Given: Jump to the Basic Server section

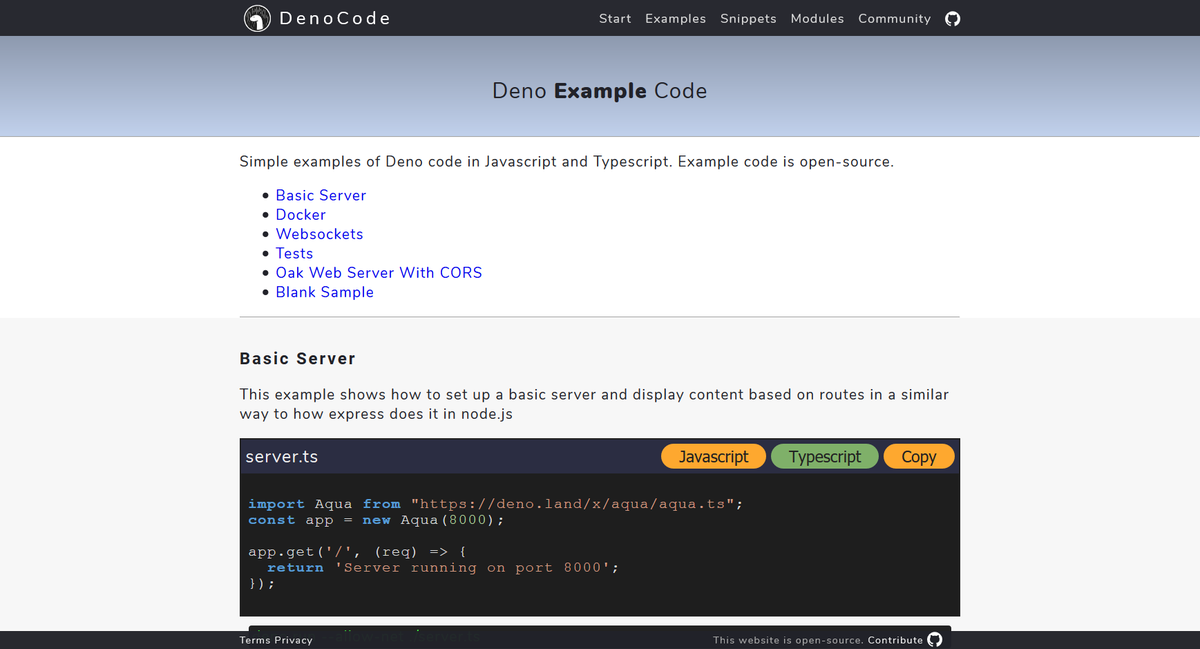Looking at the screenshot, I should pos(320,195).
